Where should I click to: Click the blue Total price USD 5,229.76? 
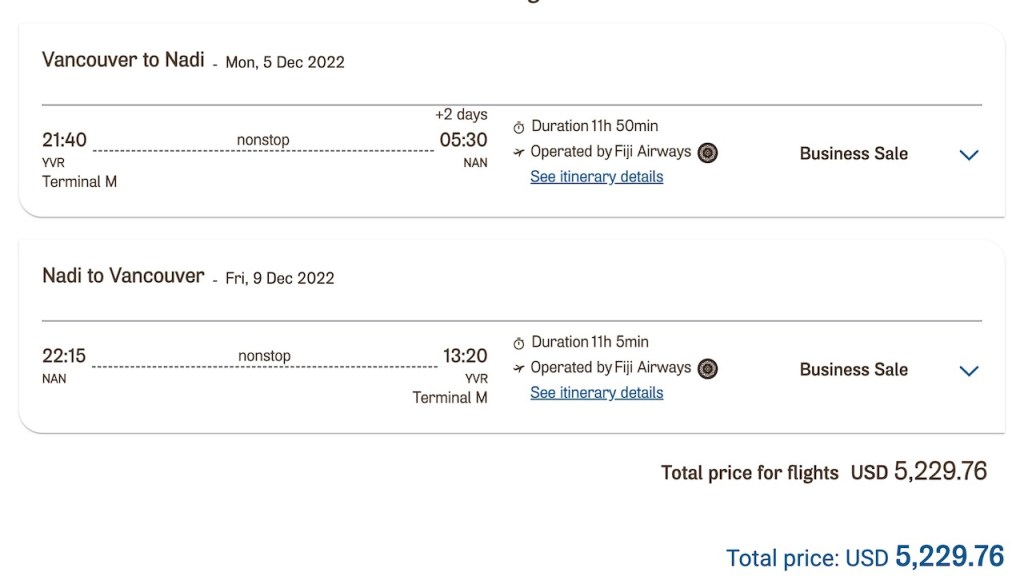pyautogui.click(x=864, y=557)
